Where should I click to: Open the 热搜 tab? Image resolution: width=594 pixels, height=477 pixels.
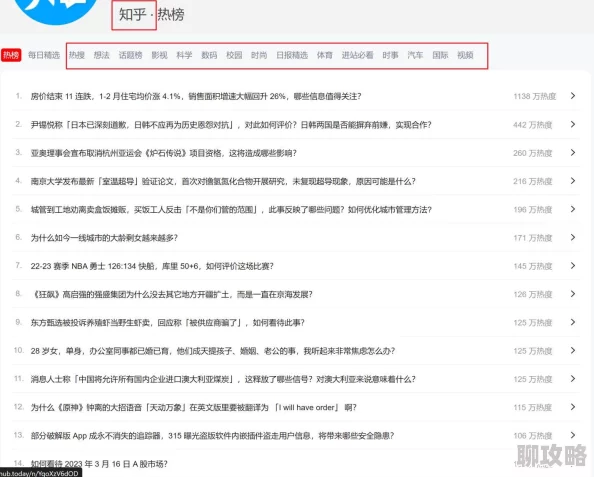click(77, 55)
